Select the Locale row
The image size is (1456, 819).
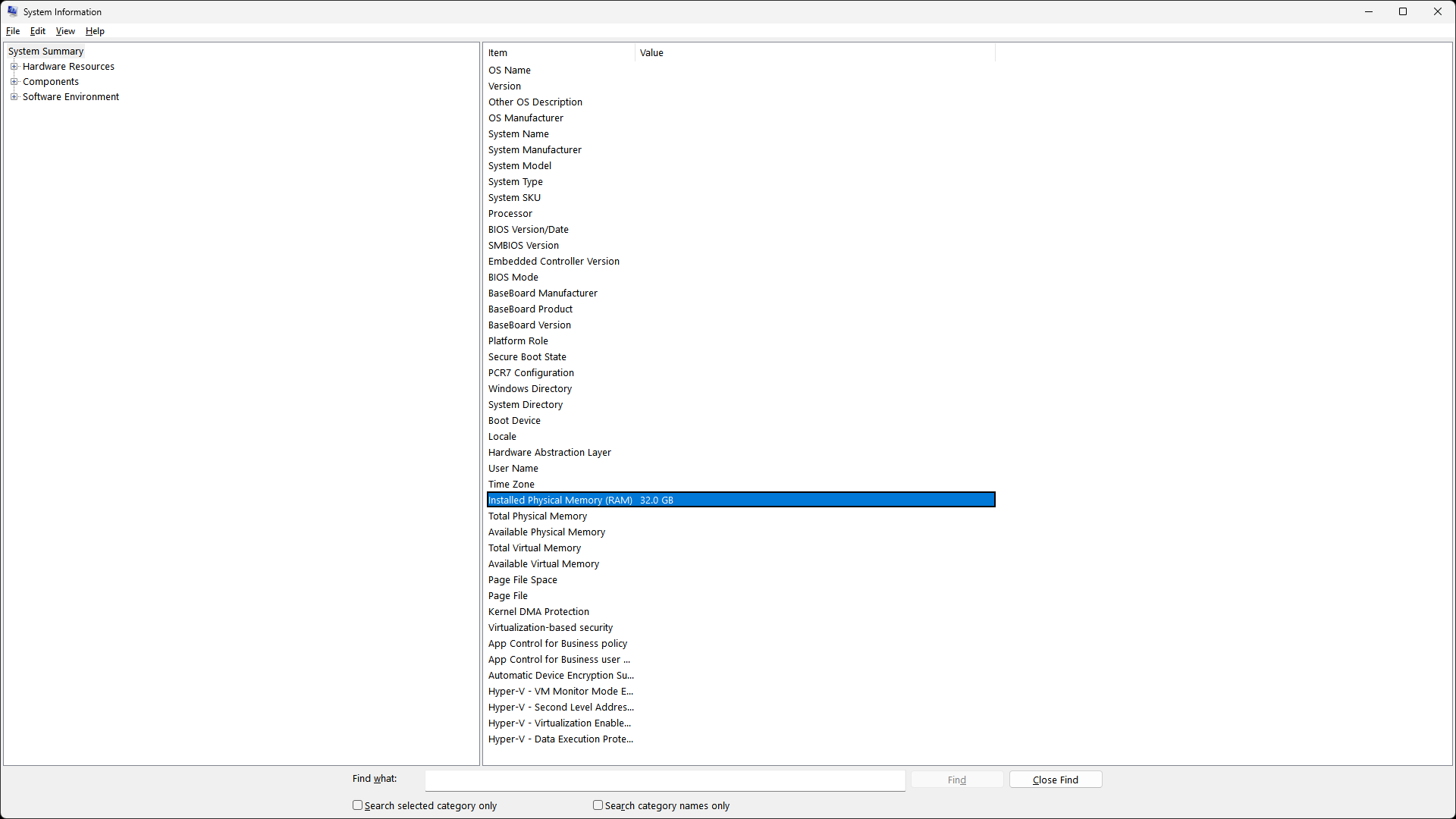pyautogui.click(x=741, y=437)
